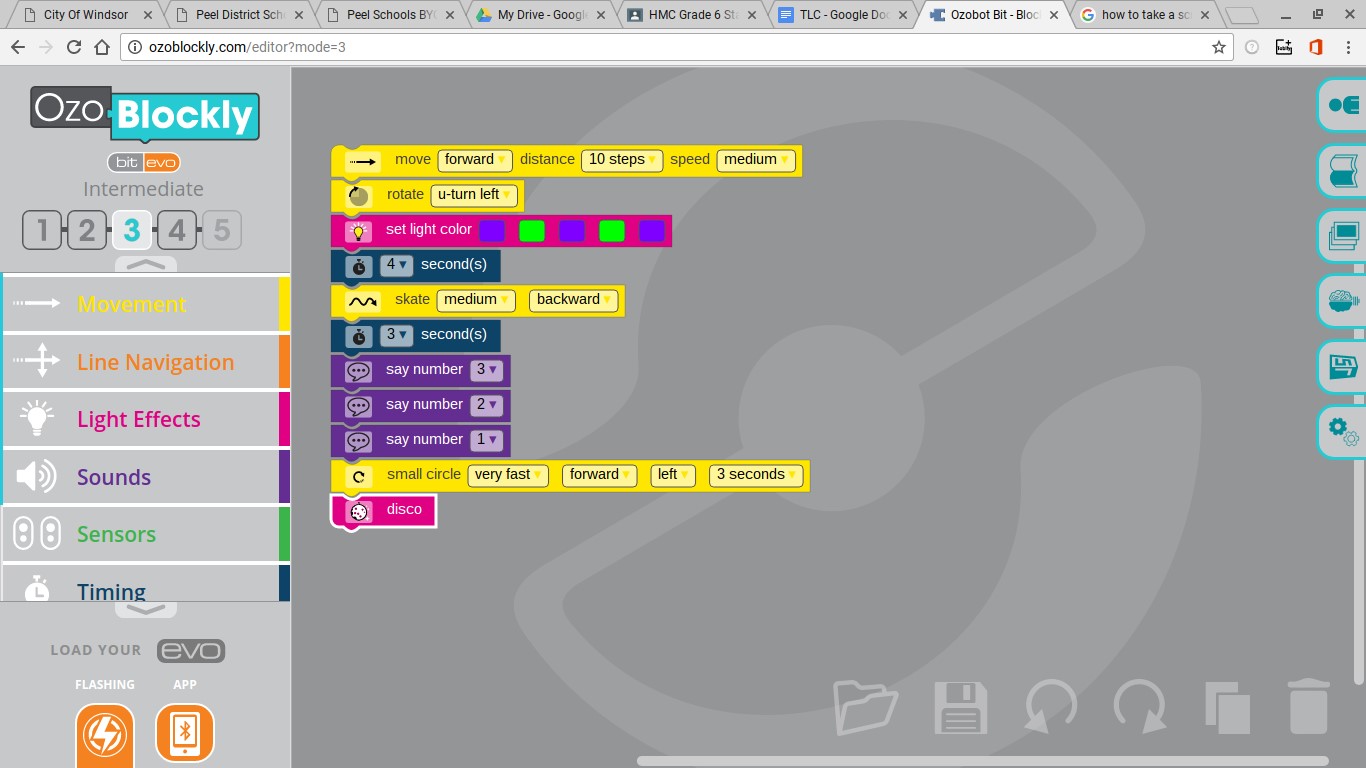Click the undo arrow icon
The image size is (1366, 768).
(x=1051, y=708)
